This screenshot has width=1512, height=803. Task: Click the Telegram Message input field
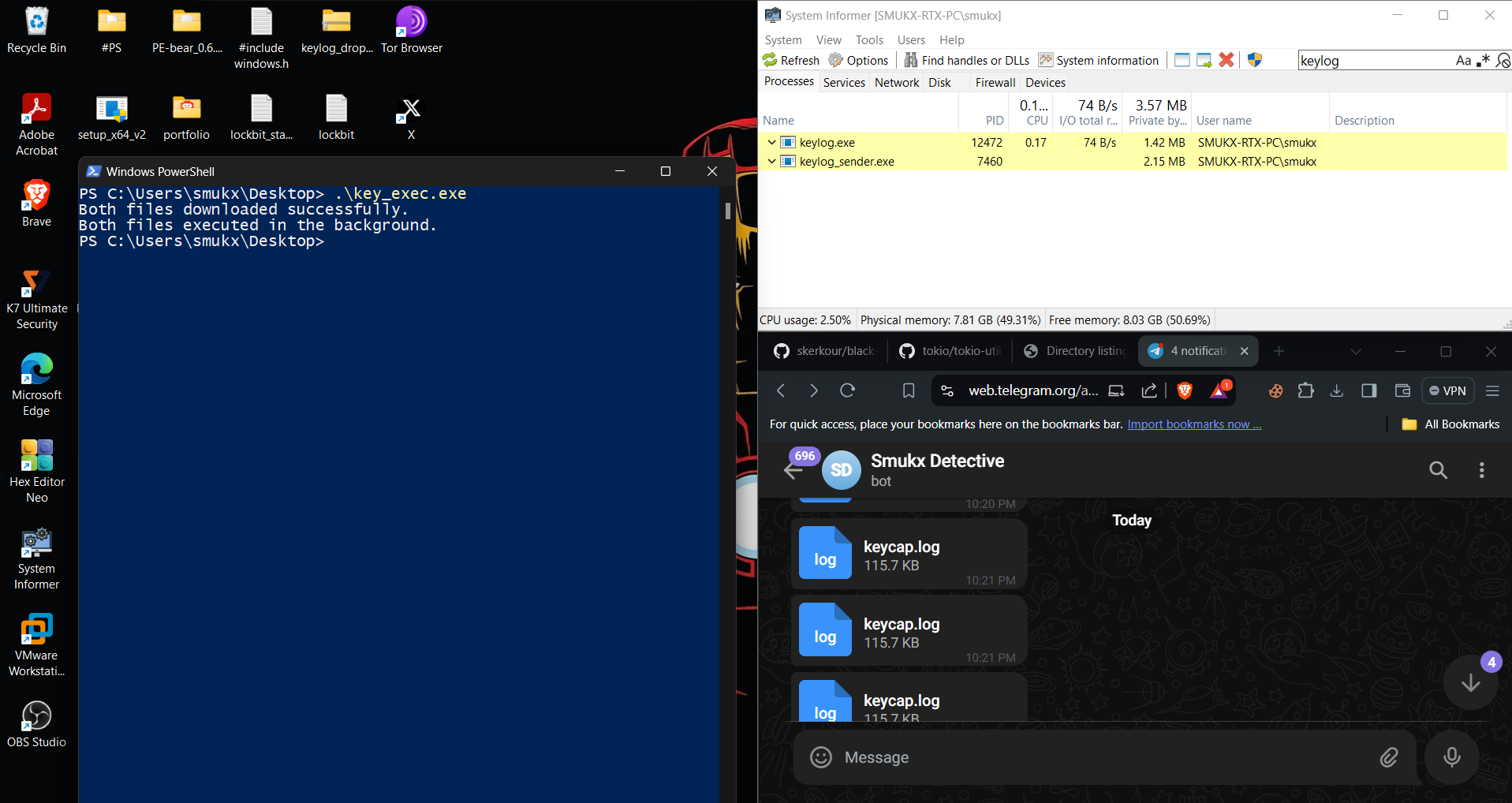click(x=1104, y=757)
